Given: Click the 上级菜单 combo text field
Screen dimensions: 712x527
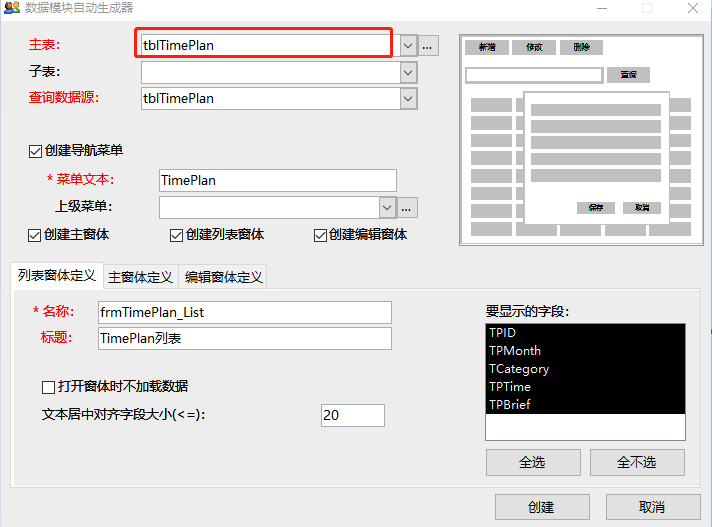Looking at the screenshot, I should tap(269, 208).
